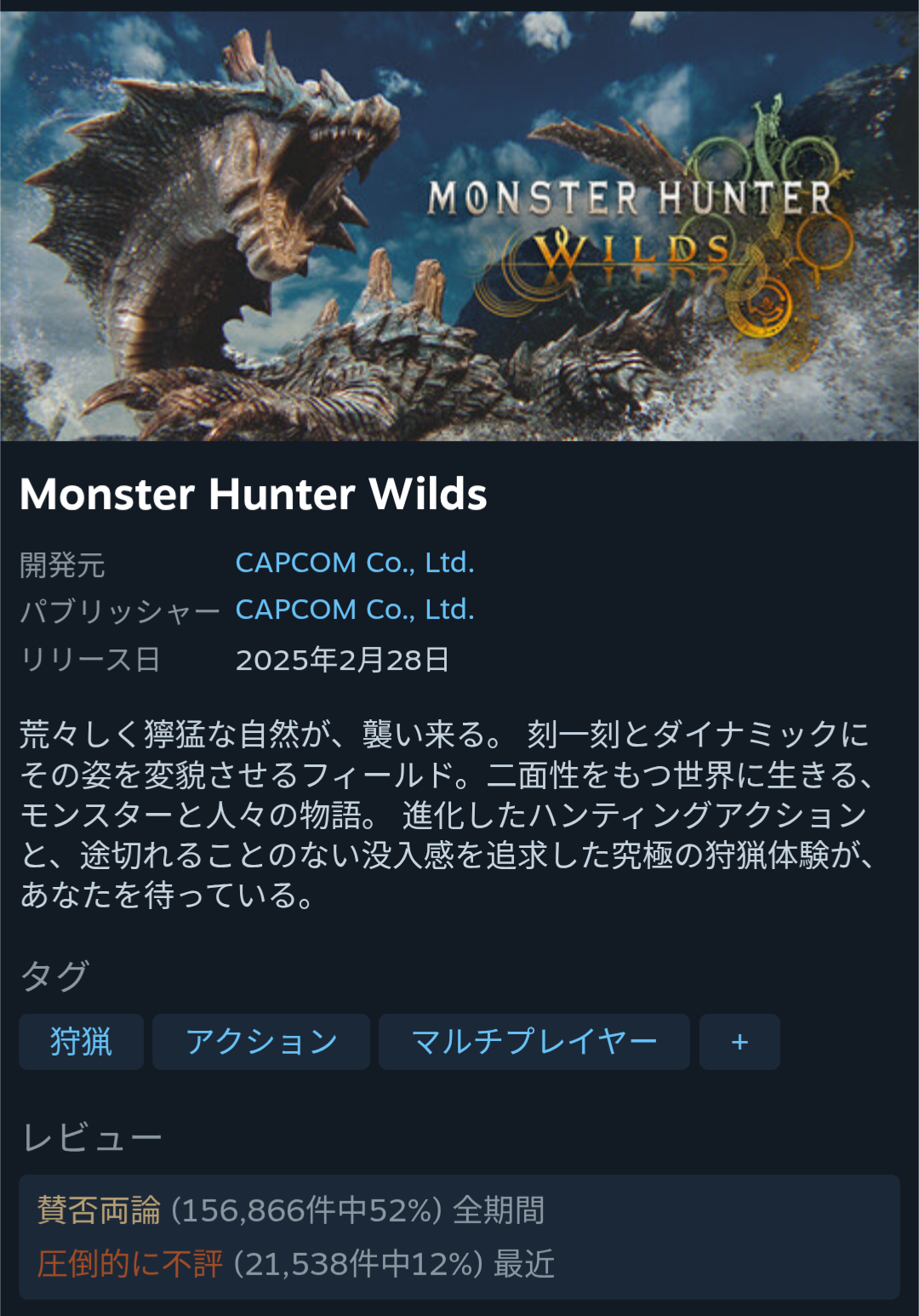Open the 賛否両論 all-time review summary
Screen dimensions: 919x1316
tap(291, 1210)
